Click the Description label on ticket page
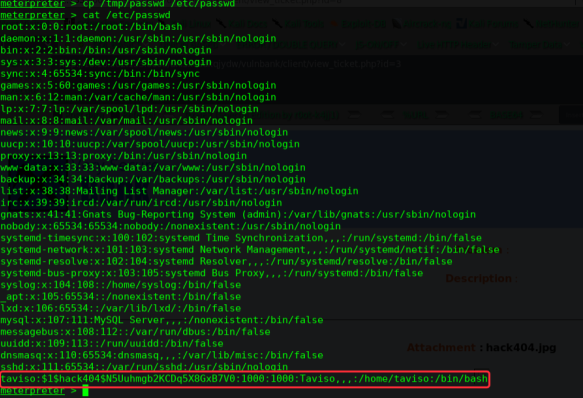 tap(479, 279)
